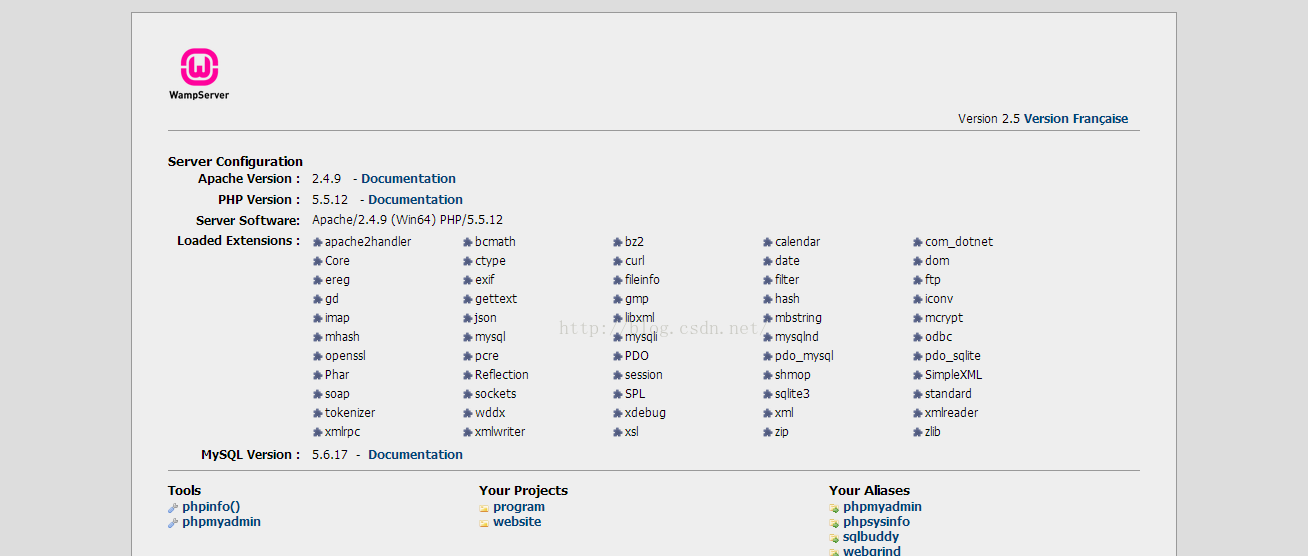The height and width of the screenshot is (556, 1308).
Task: Click the folder icon beside program
Action: point(484,508)
